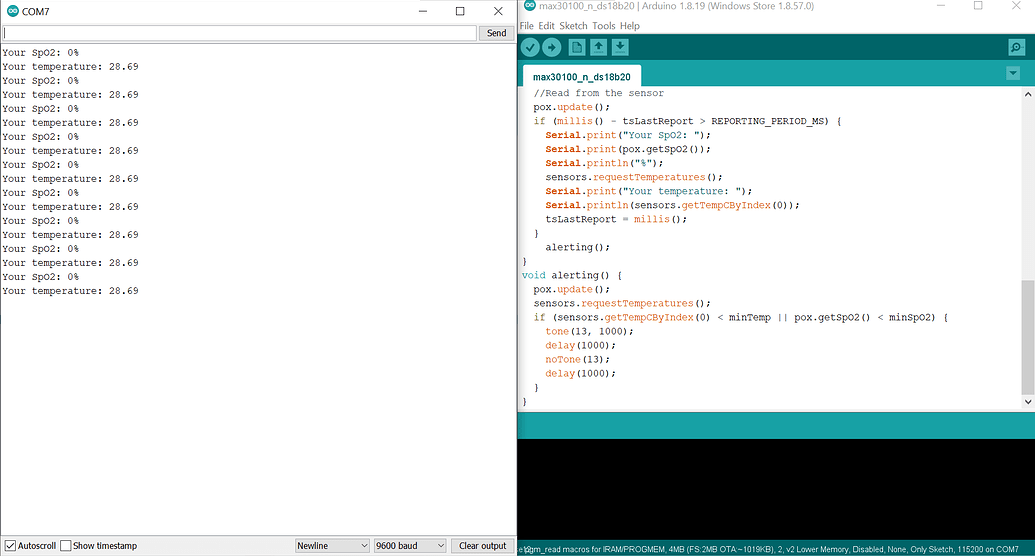1035x556 pixels.
Task: Click the code editor vertical scrollbar thumb
Action: coord(1028,337)
